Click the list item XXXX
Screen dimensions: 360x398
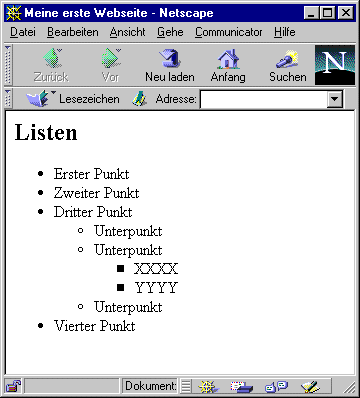pos(156,269)
